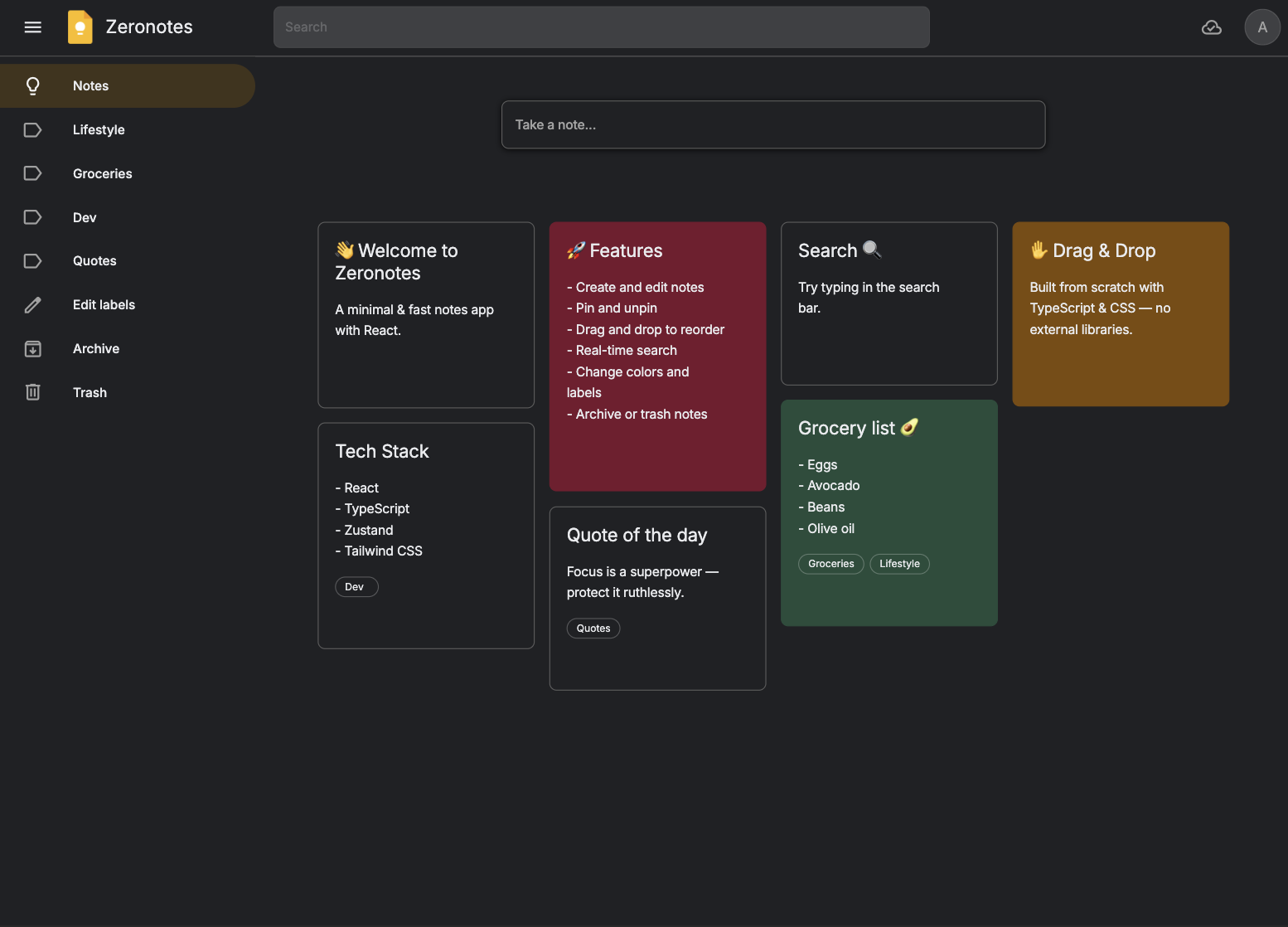Click the text "- TypeScript" in Tech Stack
1288x927 pixels.
(372, 509)
